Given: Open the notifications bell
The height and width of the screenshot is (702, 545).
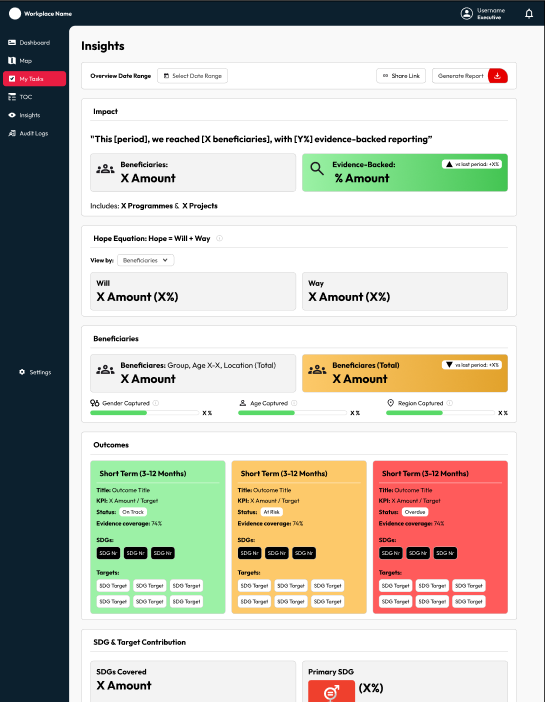Looking at the screenshot, I should point(529,14).
